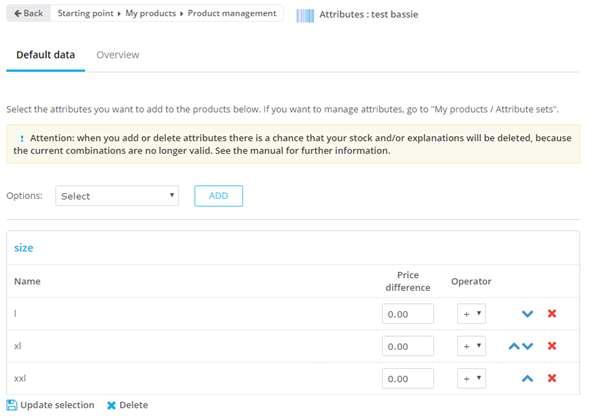The height and width of the screenshot is (418, 604).
Task: Open operator dropdown for 'xxl' row
Action: point(471,379)
